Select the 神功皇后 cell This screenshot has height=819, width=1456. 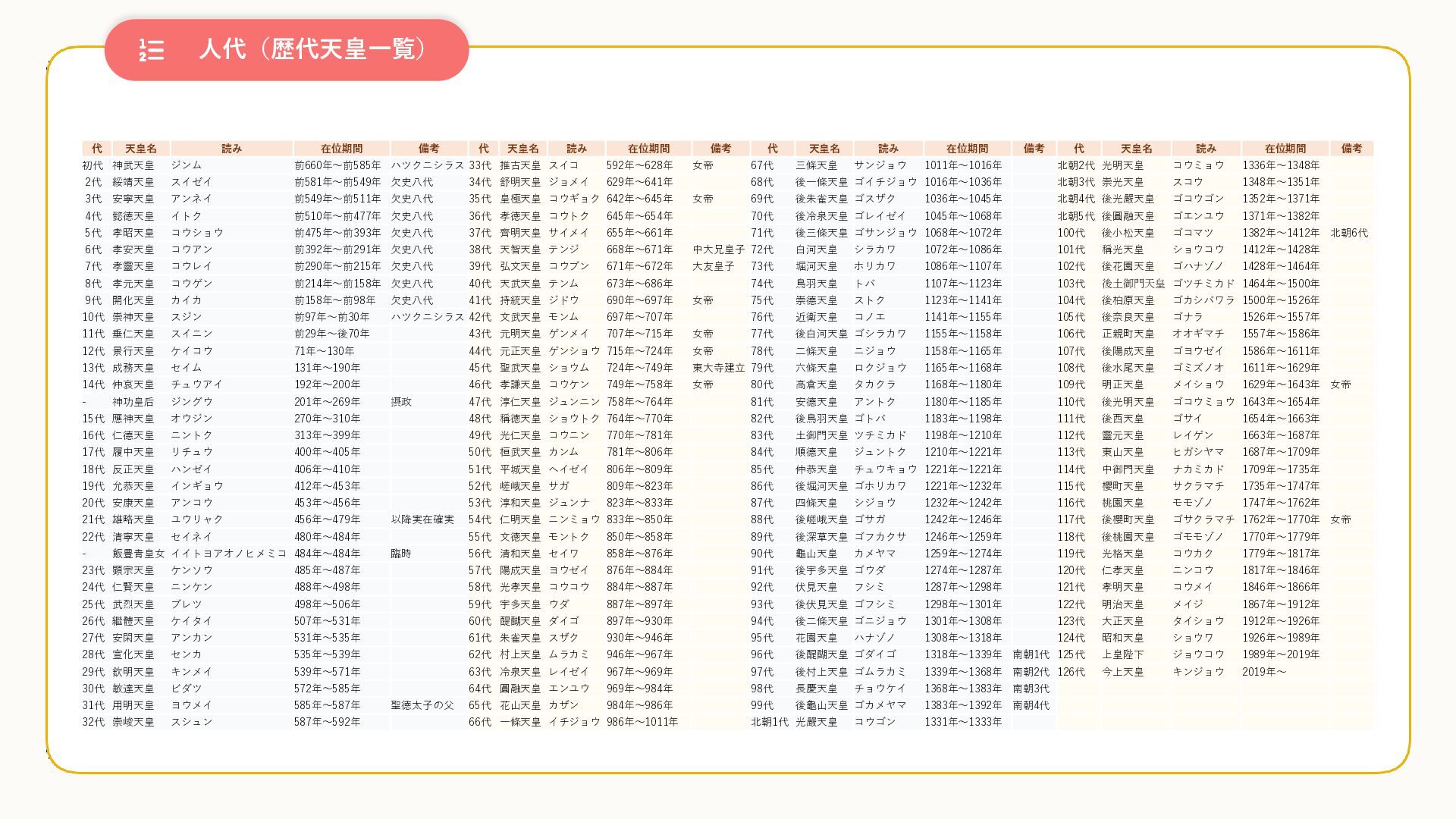[133, 402]
